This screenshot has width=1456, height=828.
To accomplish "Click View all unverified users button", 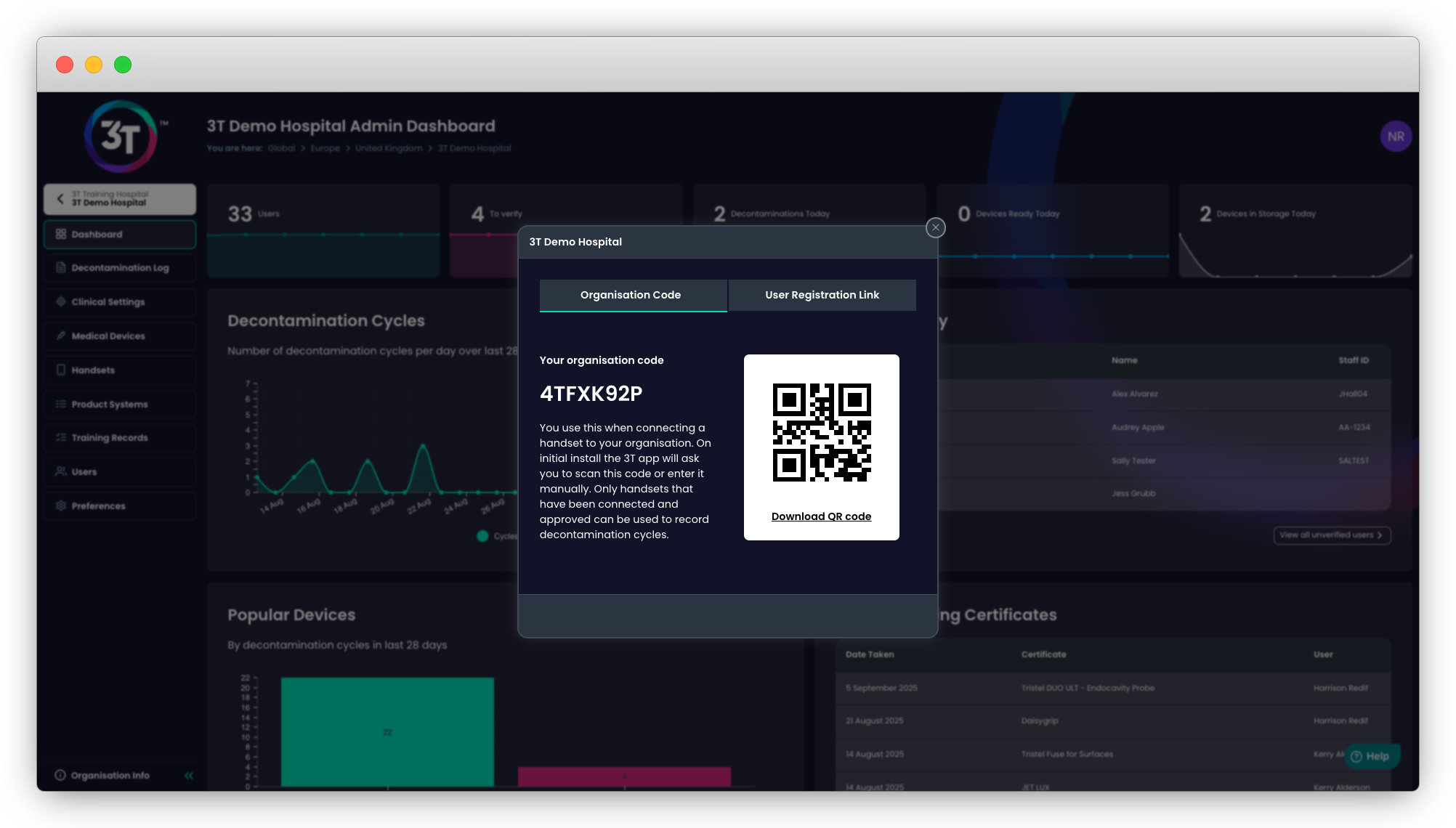I will pos(1332,535).
